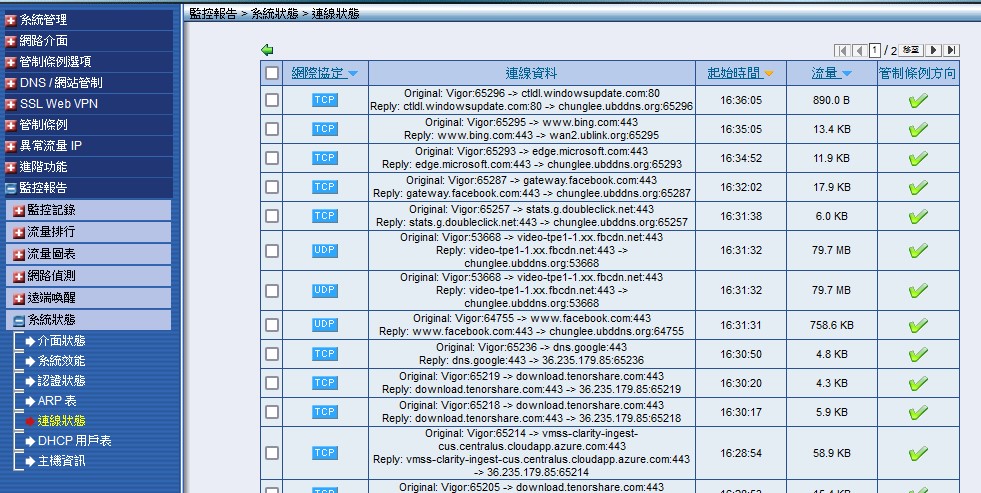Image resolution: width=981 pixels, height=493 pixels.
Task: Tick checkbox for edge.microsoft.com connection
Action: click(272, 158)
